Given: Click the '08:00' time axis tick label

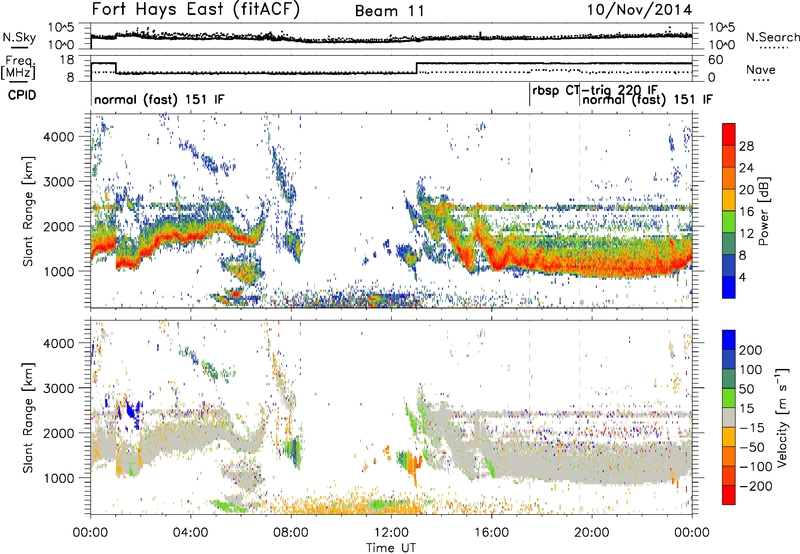Looking at the screenshot, I should [x=290, y=533].
